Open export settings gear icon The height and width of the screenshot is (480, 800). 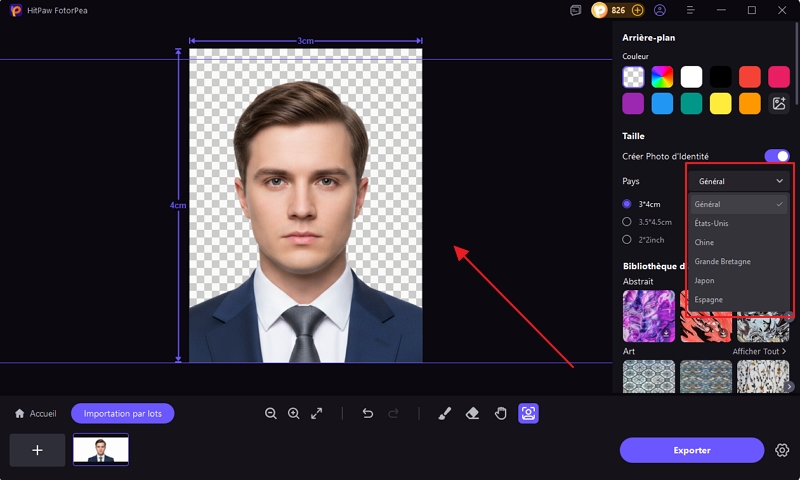pos(782,450)
